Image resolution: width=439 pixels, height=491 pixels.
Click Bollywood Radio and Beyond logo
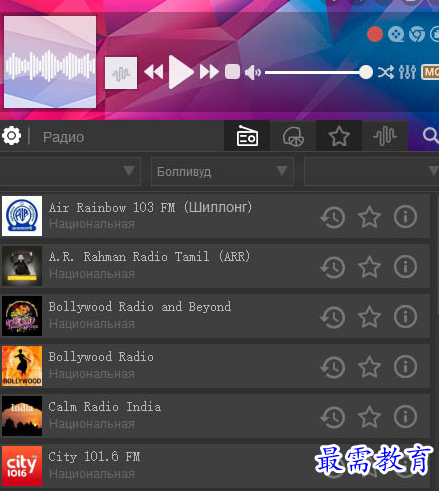tap(22, 316)
